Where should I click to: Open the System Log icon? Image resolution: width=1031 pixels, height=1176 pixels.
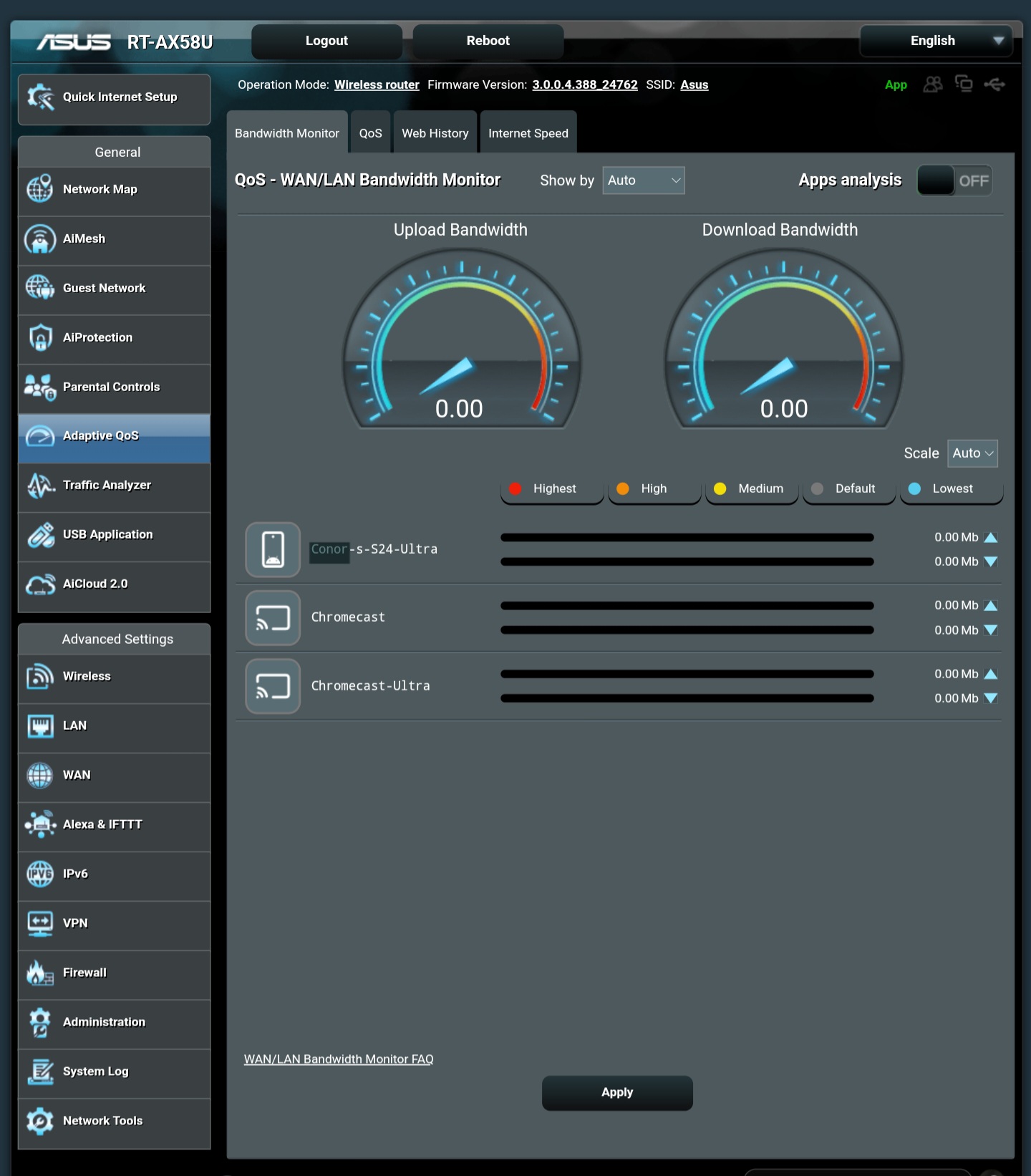40,1071
